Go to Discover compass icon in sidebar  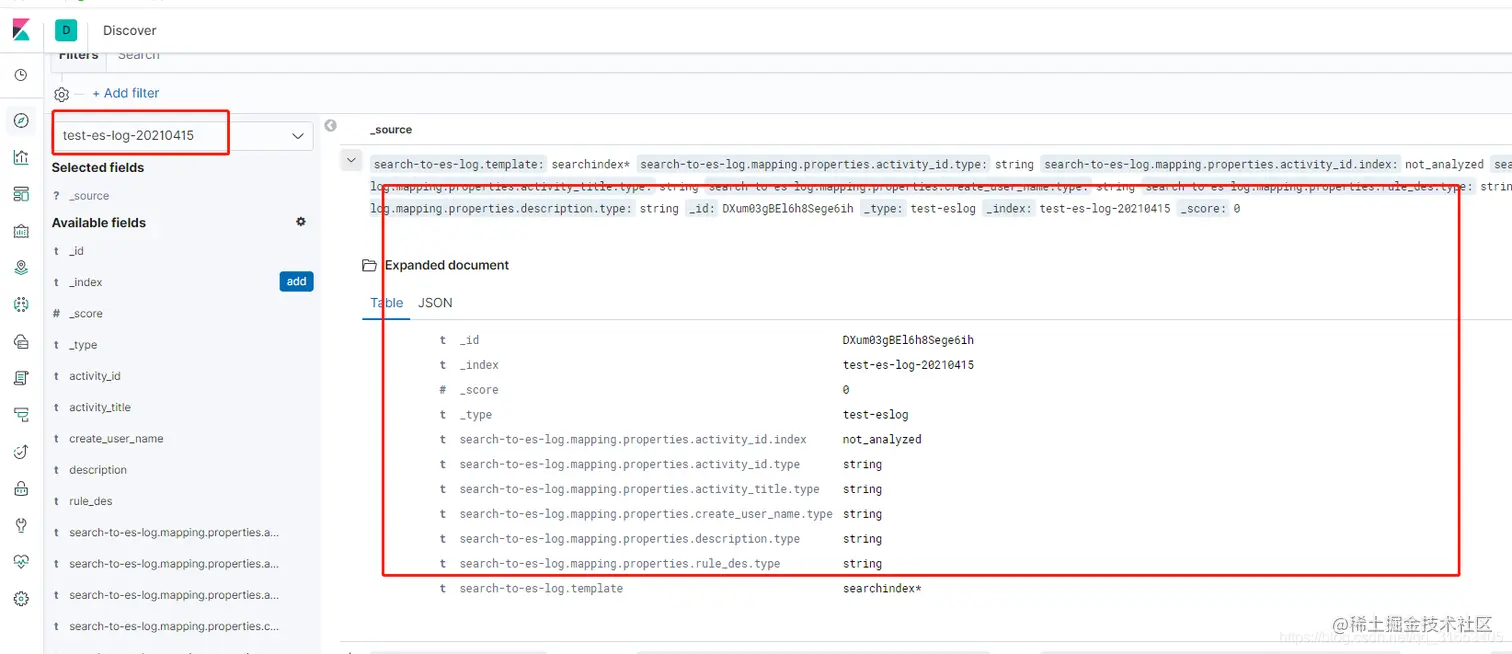(21, 121)
